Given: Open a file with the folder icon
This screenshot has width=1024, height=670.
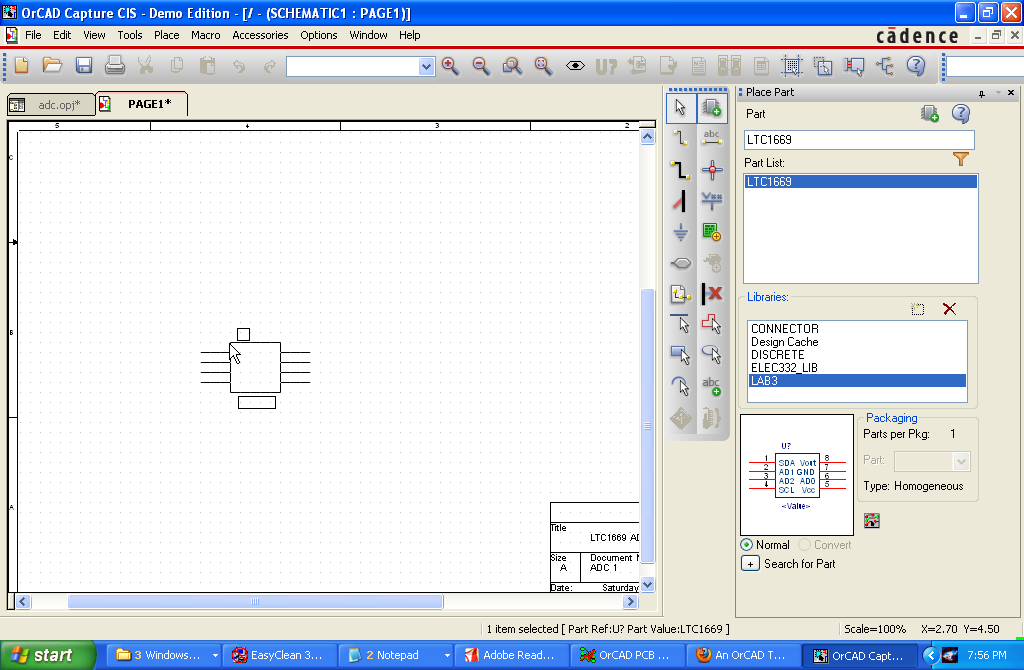Looking at the screenshot, I should [x=52, y=65].
